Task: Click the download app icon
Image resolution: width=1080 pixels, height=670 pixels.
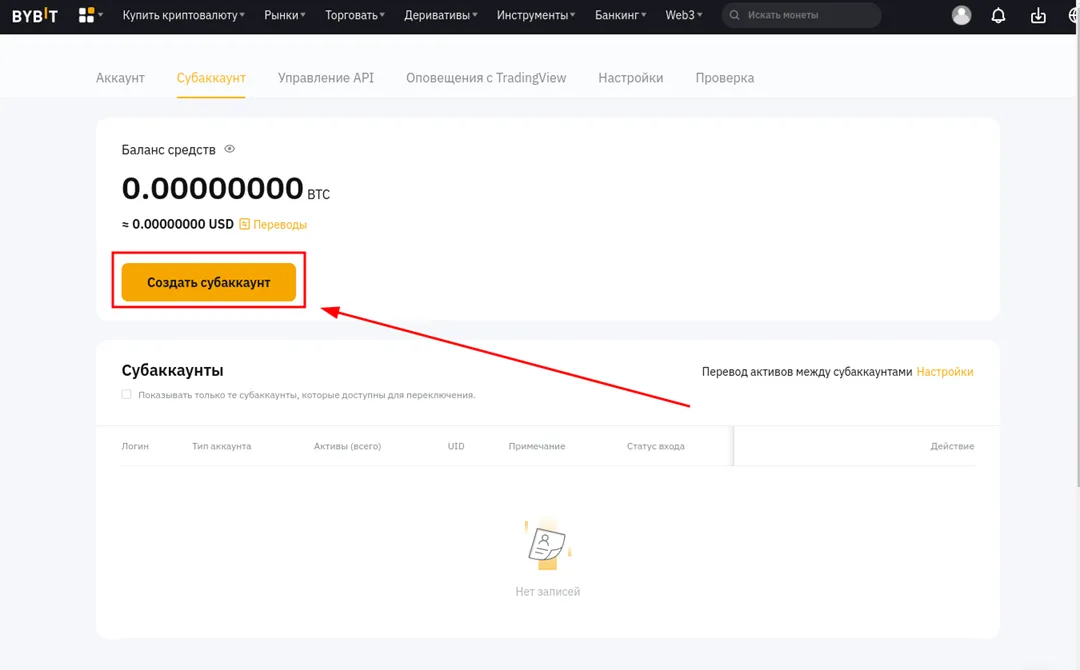Action: tap(1038, 16)
